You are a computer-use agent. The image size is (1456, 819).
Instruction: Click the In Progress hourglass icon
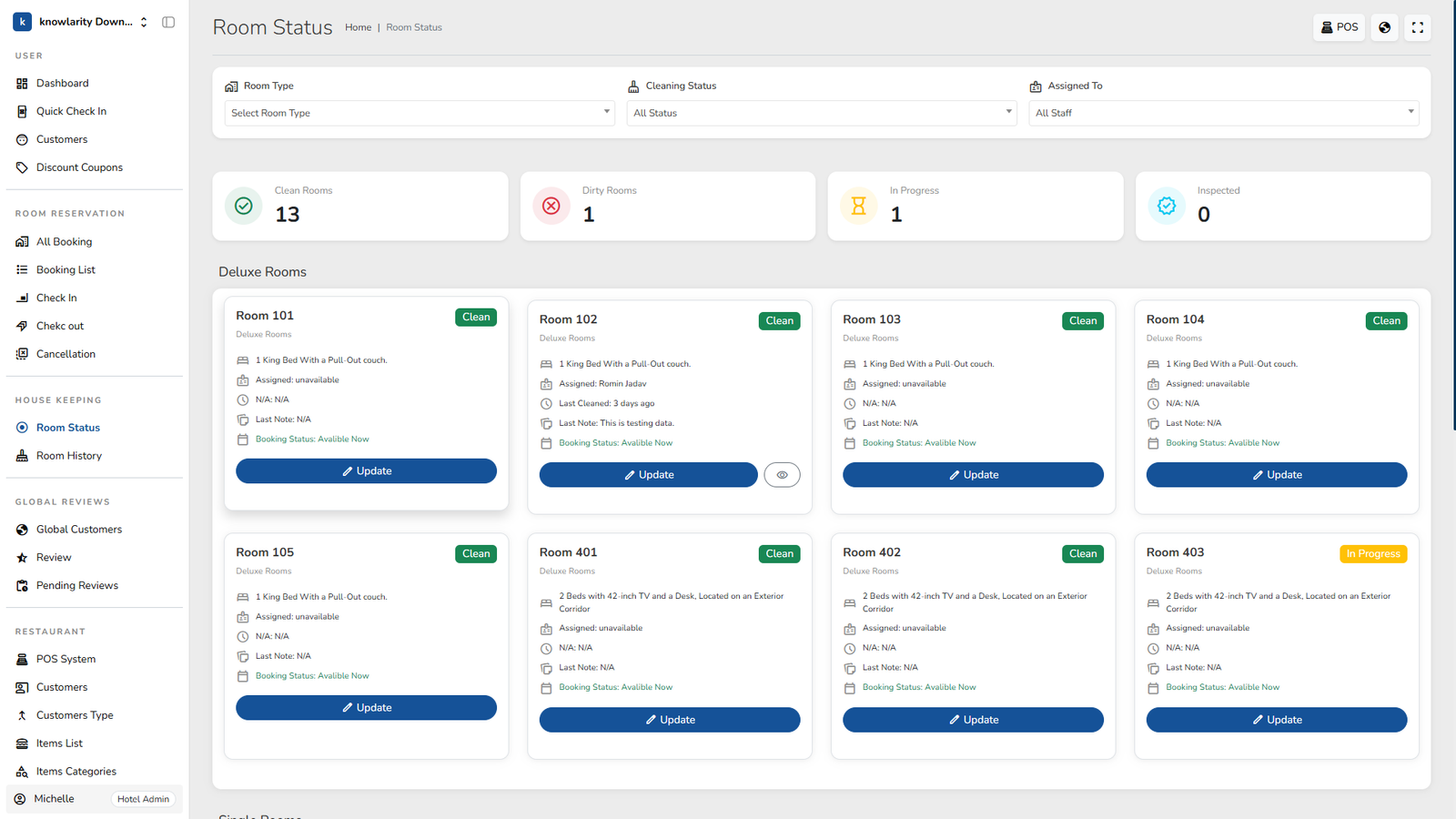[858, 207]
